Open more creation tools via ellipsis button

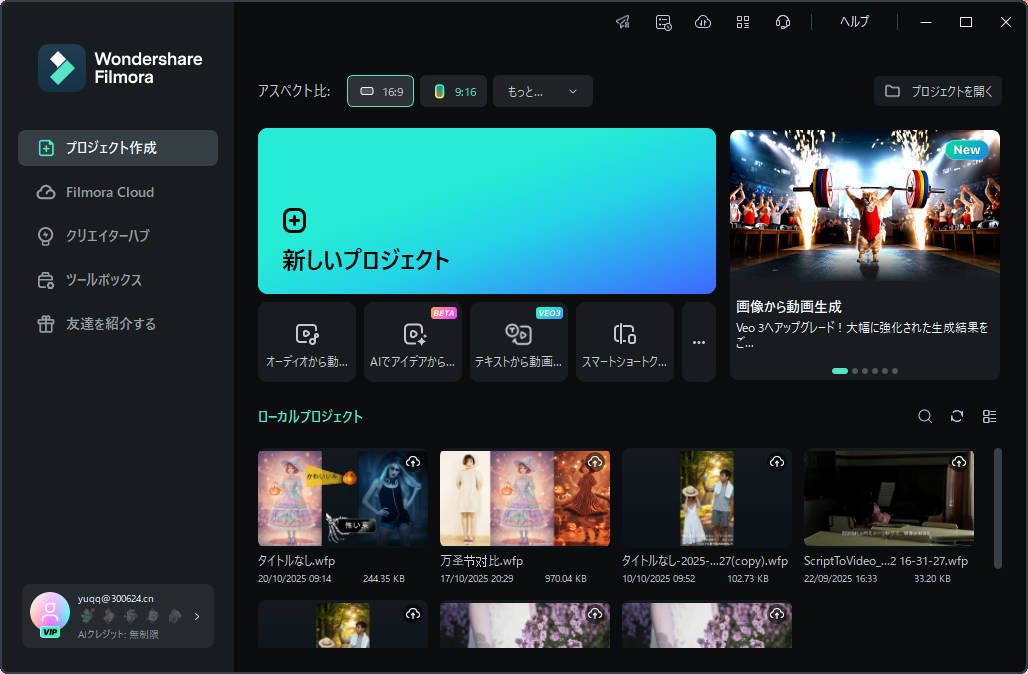[x=698, y=341]
